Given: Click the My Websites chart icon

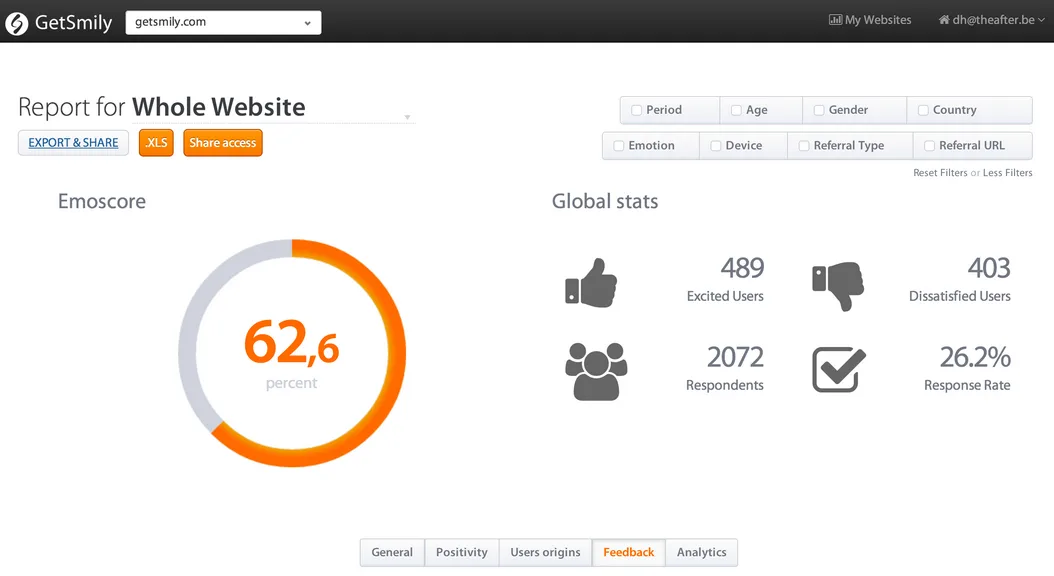Looking at the screenshot, I should click(836, 20).
